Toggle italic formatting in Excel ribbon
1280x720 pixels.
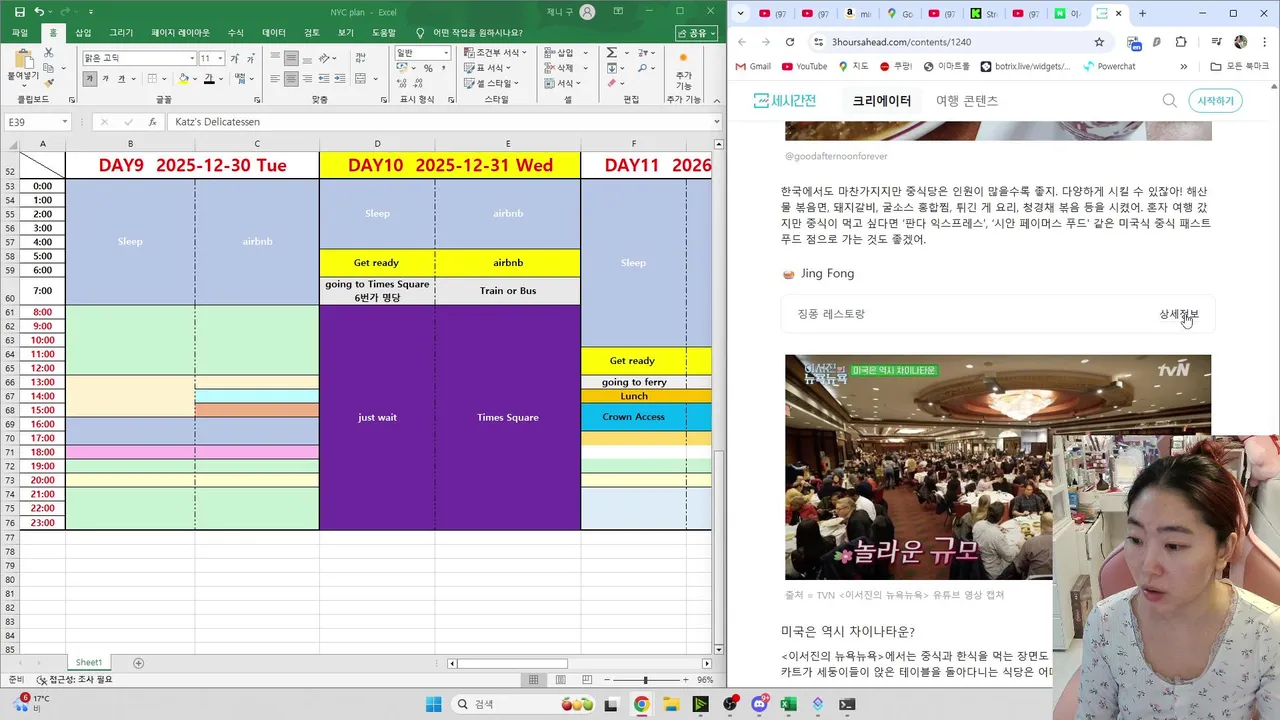[105, 79]
